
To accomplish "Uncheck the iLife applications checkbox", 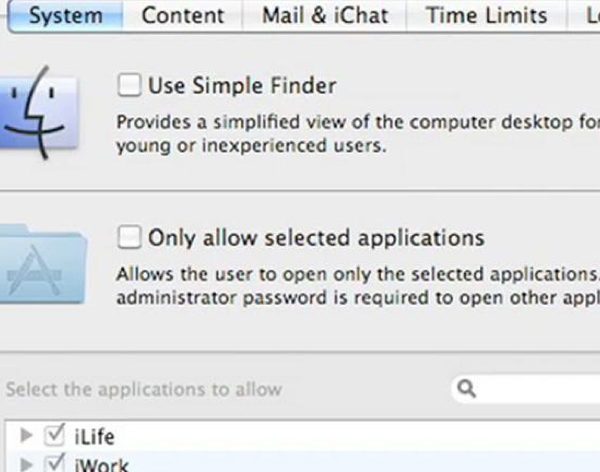I will point(55,435).
